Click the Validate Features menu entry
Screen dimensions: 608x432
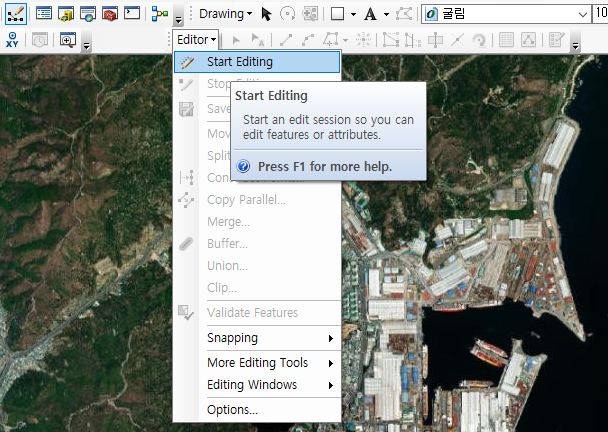pos(257,313)
